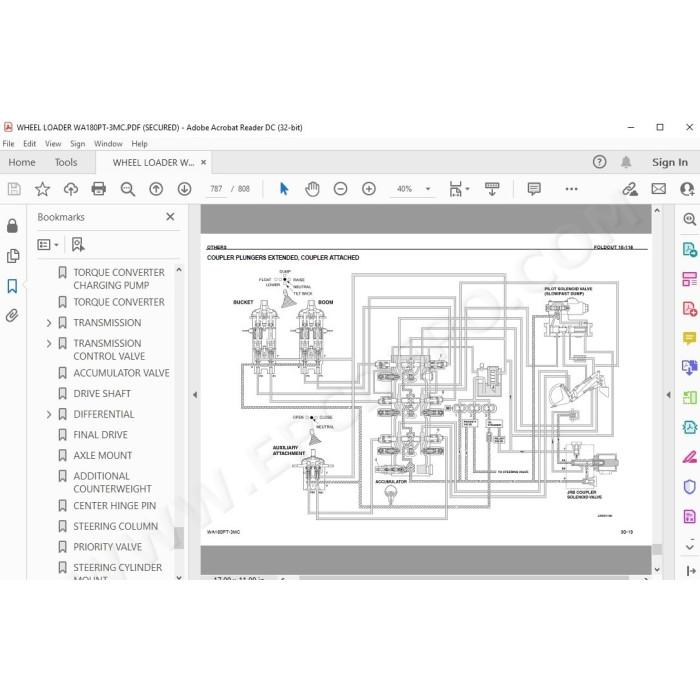The height and width of the screenshot is (700, 700).
Task: Switch to the Tools tab
Action: (x=66, y=162)
